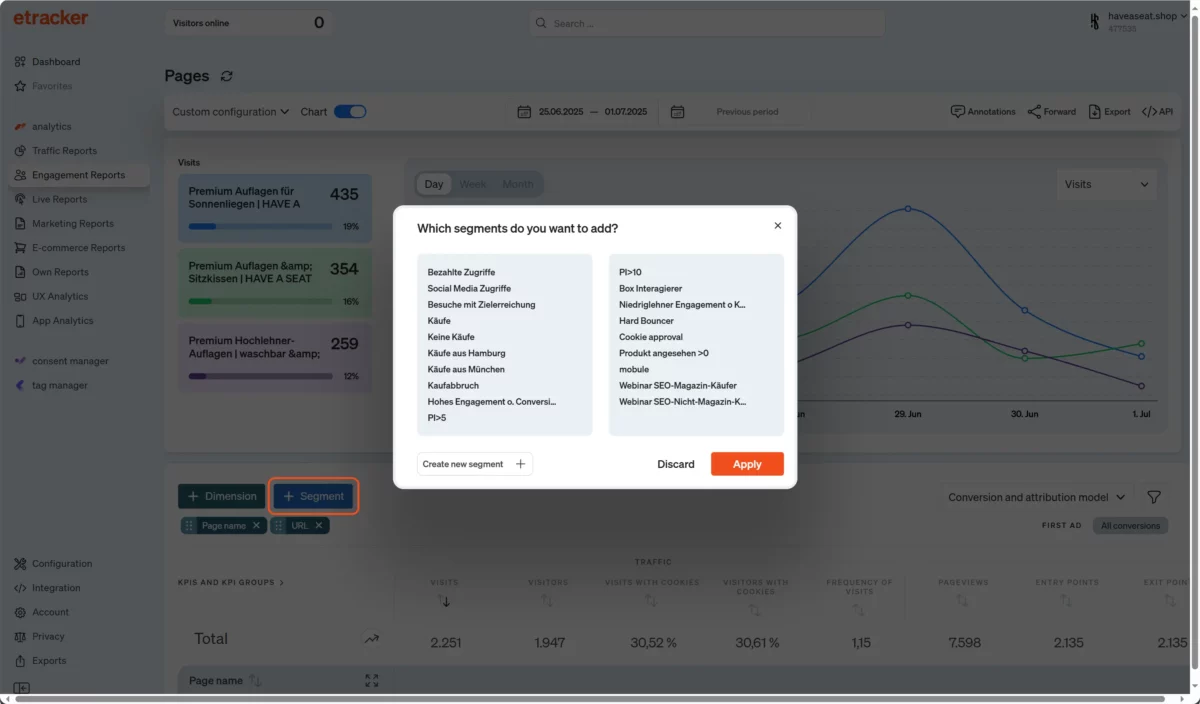Screen dimensions: 1200x704
Task: Click the UX Analytics icon
Action: click(x=21, y=296)
